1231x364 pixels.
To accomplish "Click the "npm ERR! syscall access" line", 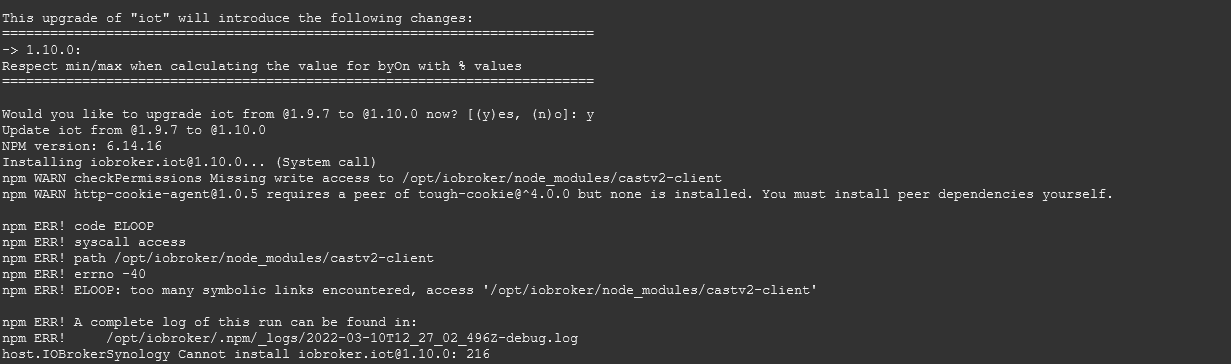I will 94,242.
